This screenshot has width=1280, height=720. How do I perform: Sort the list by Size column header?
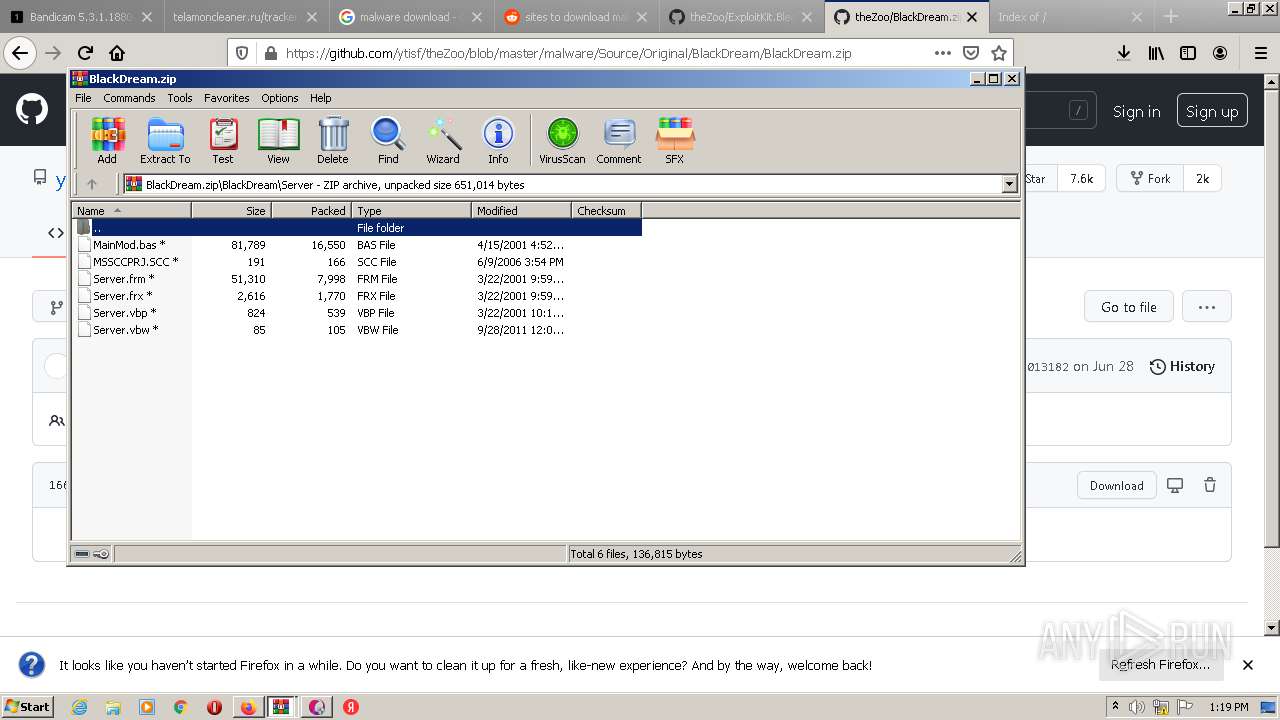coord(231,210)
